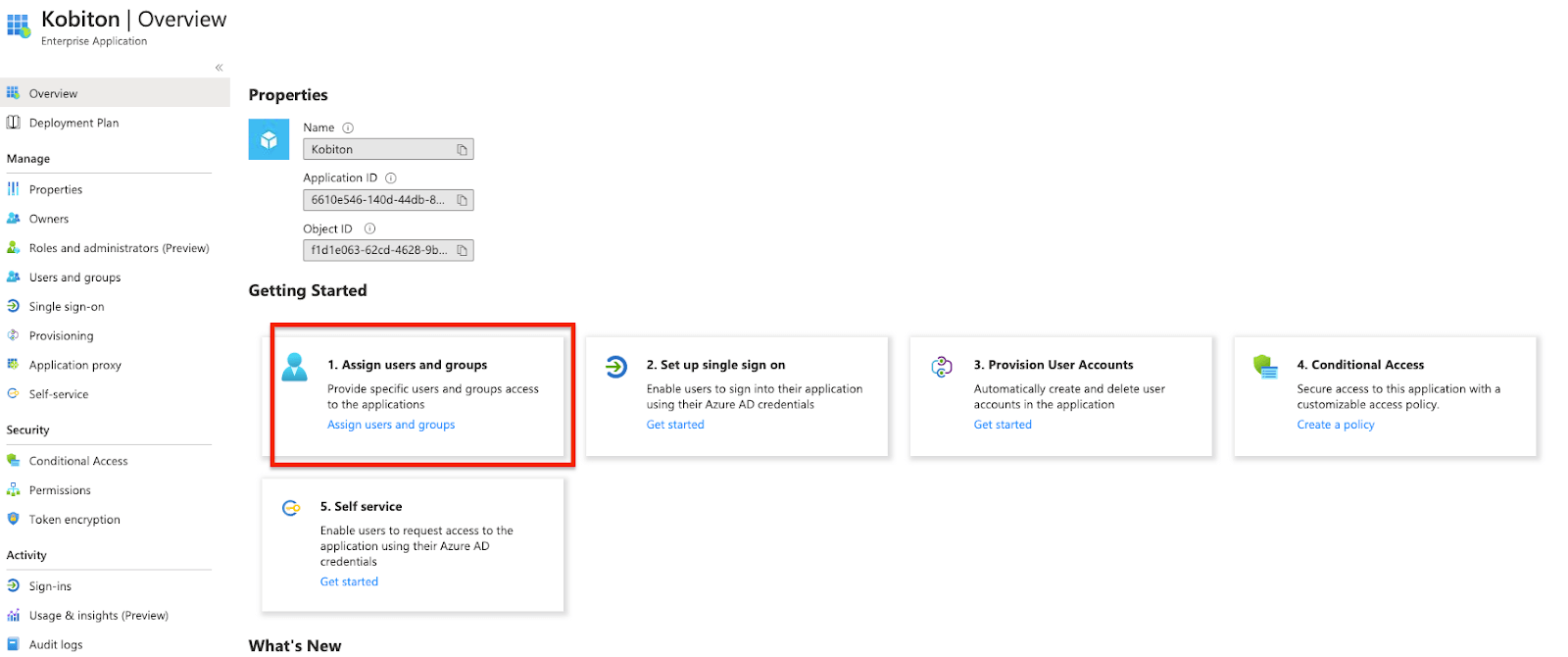Click Get started under Provision User Accounts
The image size is (1568, 657).
pyautogui.click(x=1003, y=425)
